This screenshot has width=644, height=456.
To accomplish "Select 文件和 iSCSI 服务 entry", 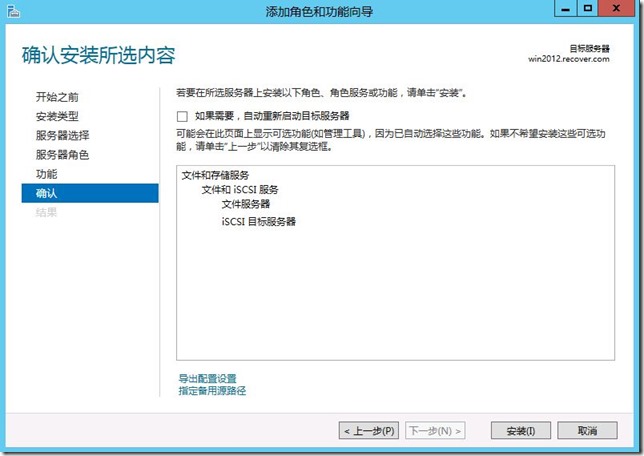I will (x=240, y=190).
